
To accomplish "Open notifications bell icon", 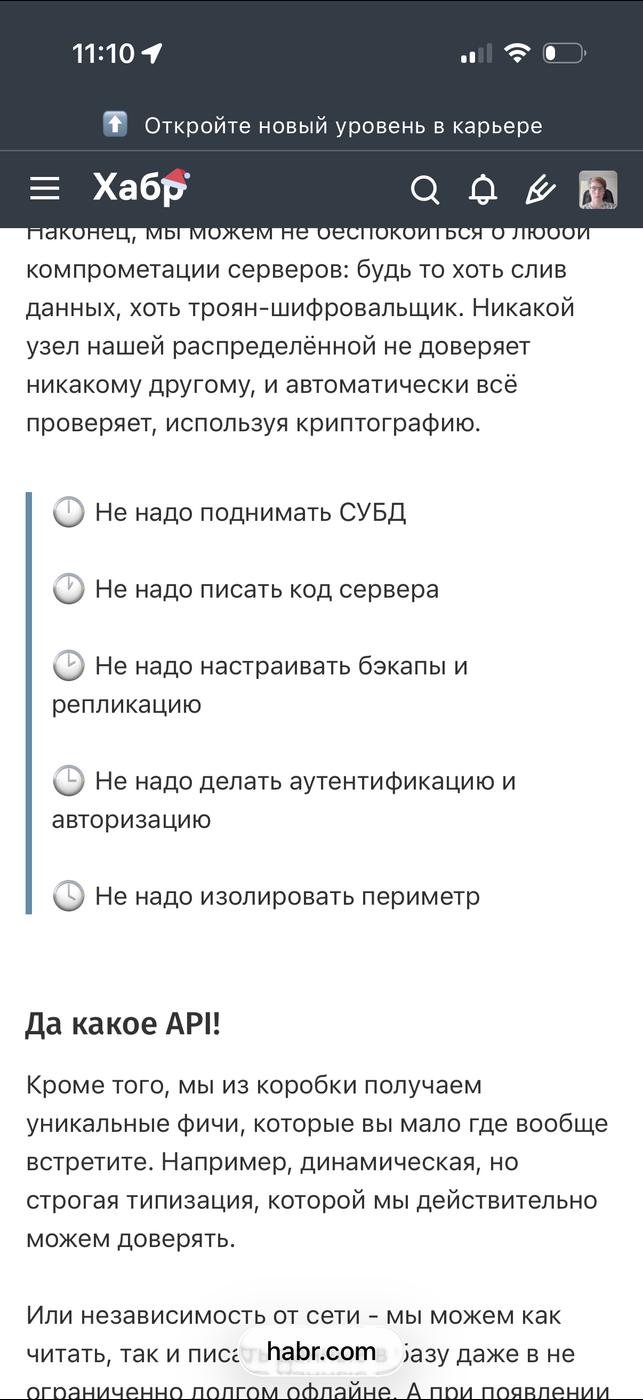I will click(x=483, y=189).
